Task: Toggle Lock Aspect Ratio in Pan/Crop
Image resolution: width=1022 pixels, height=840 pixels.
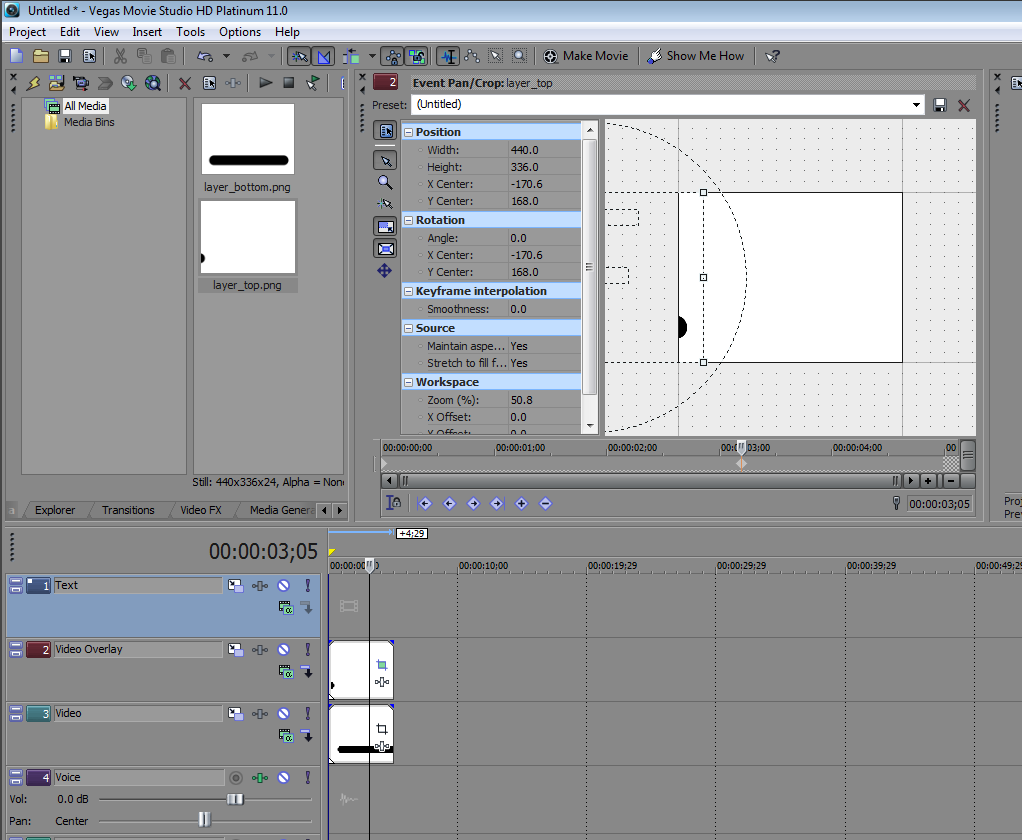Action: tap(385, 227)
